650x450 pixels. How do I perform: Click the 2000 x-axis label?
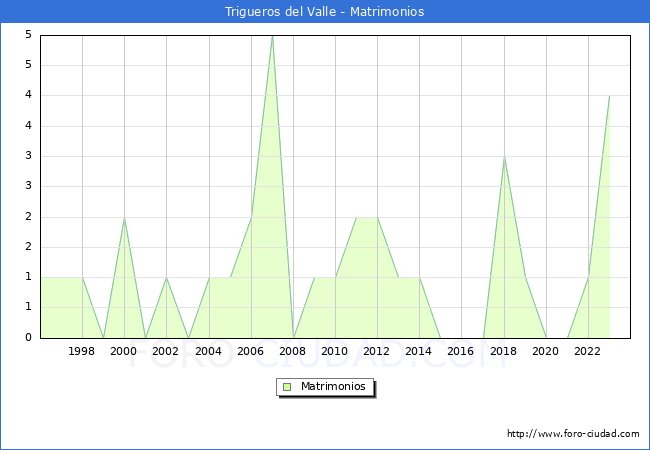(124, 351)
